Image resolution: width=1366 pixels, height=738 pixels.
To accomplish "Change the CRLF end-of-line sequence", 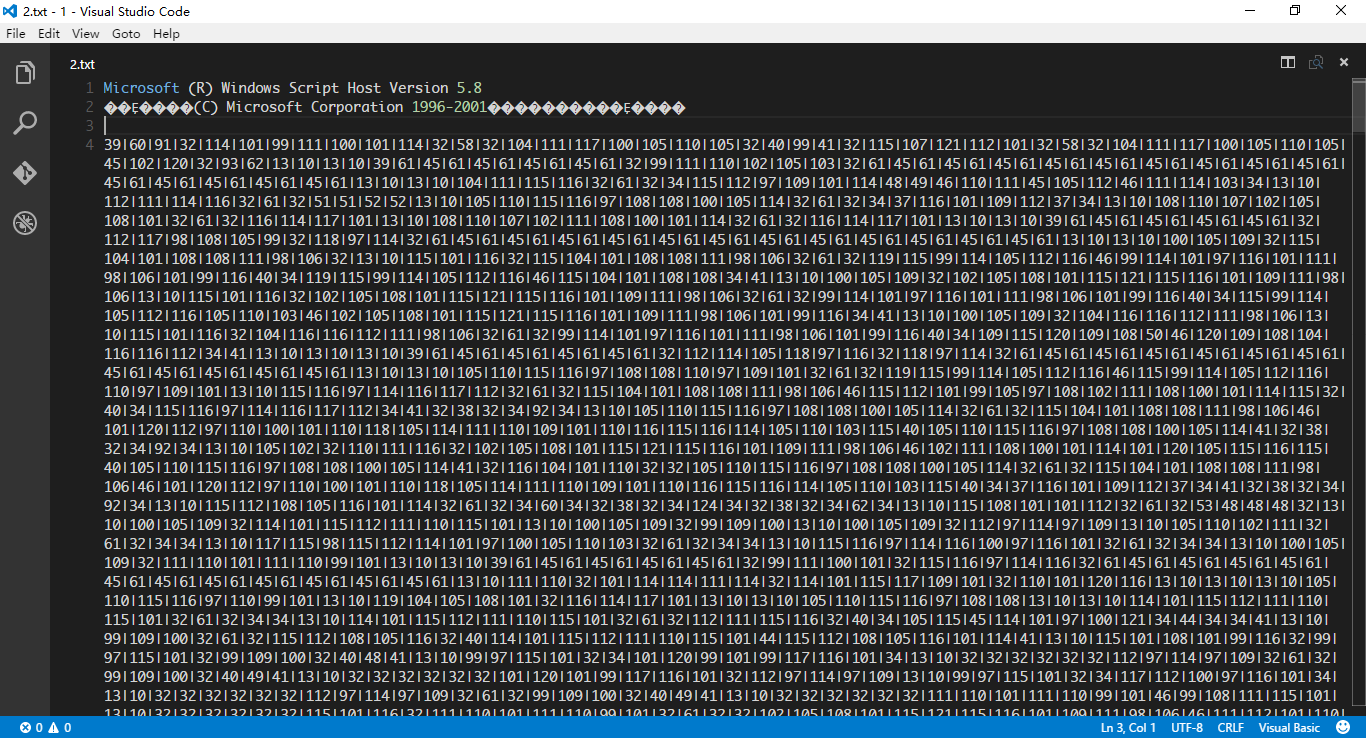I will click(x=1231, y=728).
